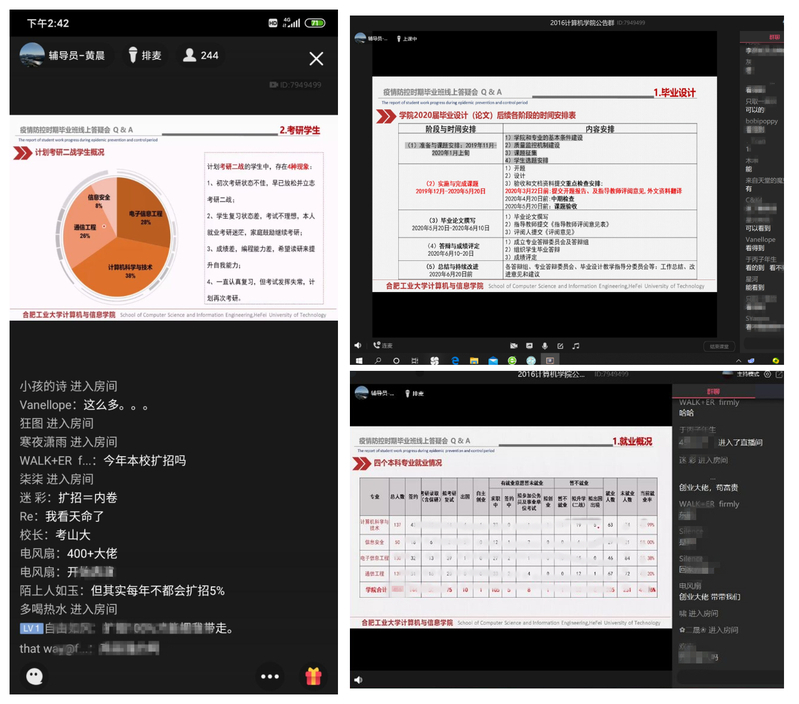Open the three-dot more options menu
The width and height of the screenshot is (799, 704).
tap(269, 675)
